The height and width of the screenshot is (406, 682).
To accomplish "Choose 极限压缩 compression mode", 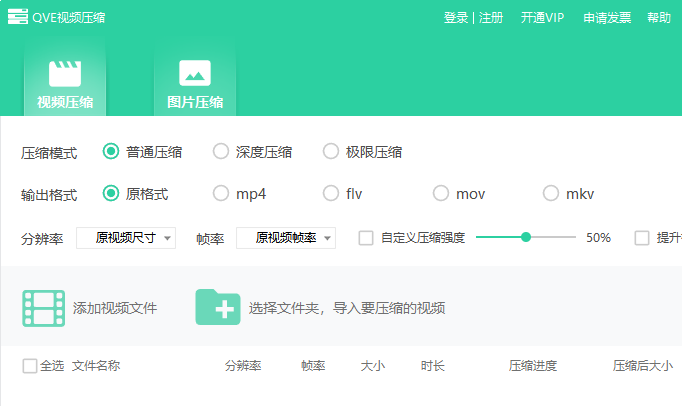I will pyautogui.click(x=331, y=152).
